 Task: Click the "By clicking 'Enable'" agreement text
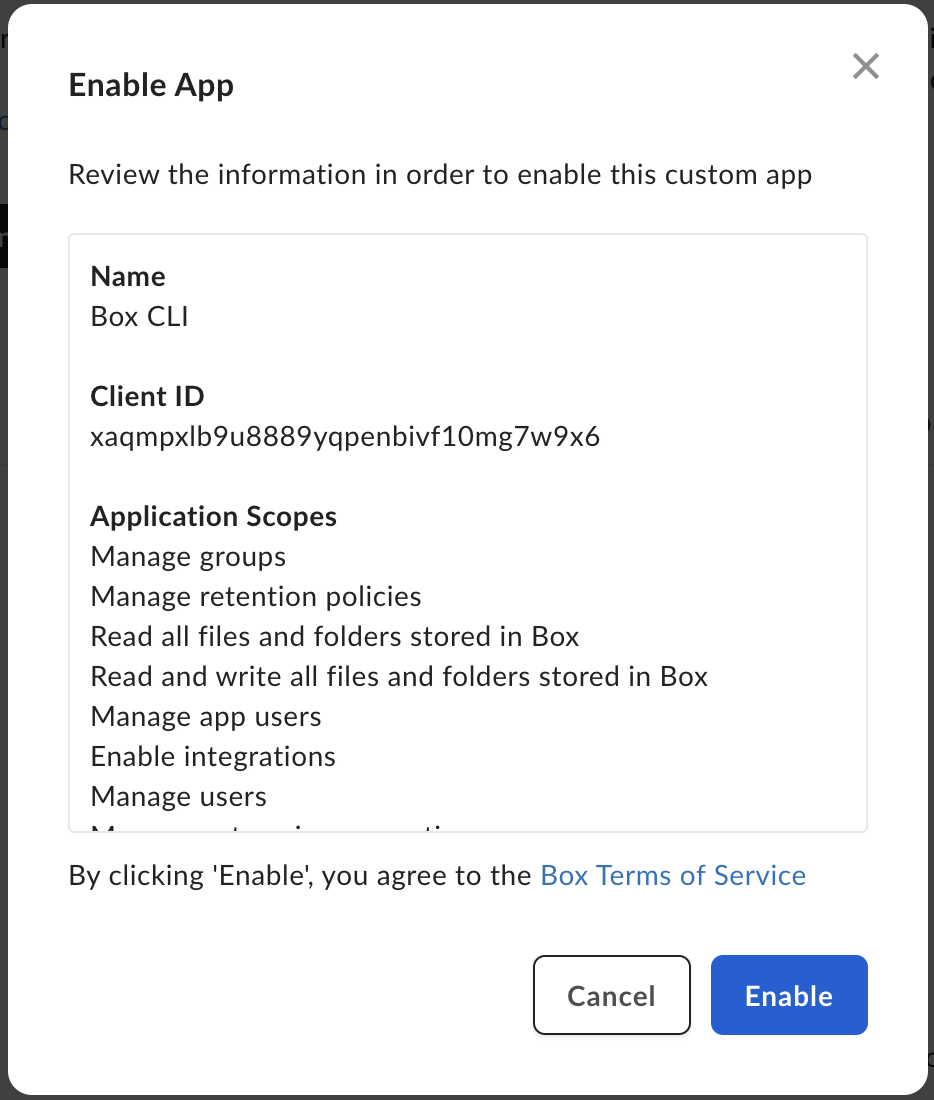pos(300,876)
